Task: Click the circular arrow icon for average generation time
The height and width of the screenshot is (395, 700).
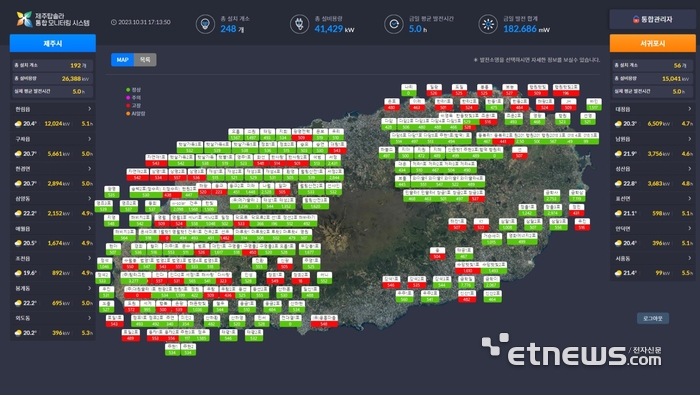Action: click(x=394, y=24)
